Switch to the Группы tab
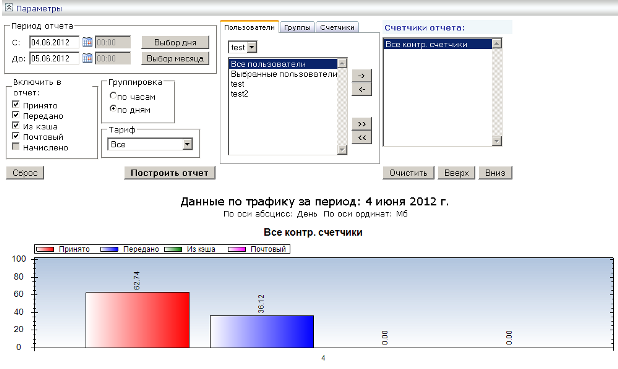Viewport: 618px width, 369px height. [x=297, y=27]
